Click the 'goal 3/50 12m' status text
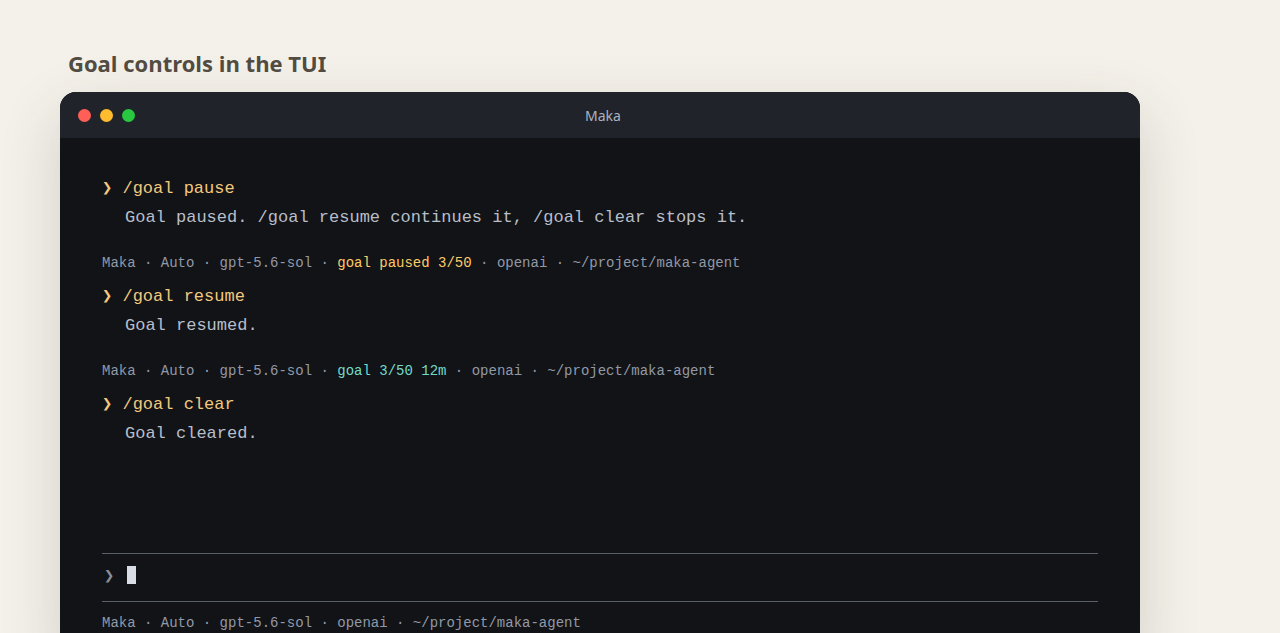1280x633 pixels. 392,371
